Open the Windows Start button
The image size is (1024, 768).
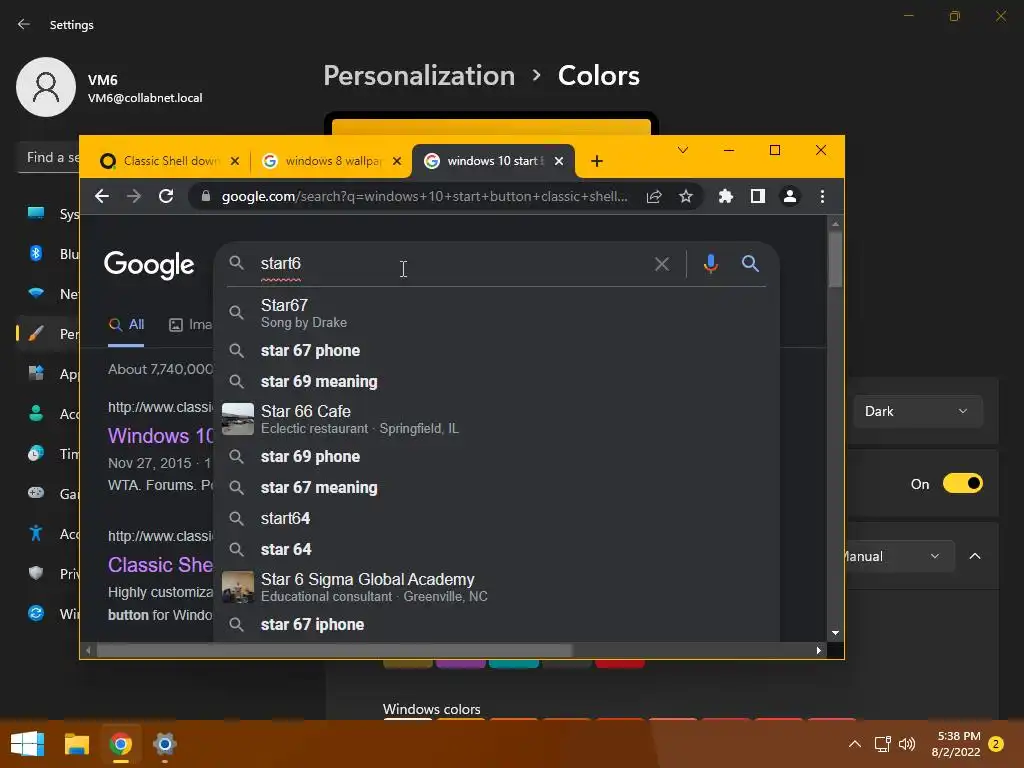[x=27, y=744]
